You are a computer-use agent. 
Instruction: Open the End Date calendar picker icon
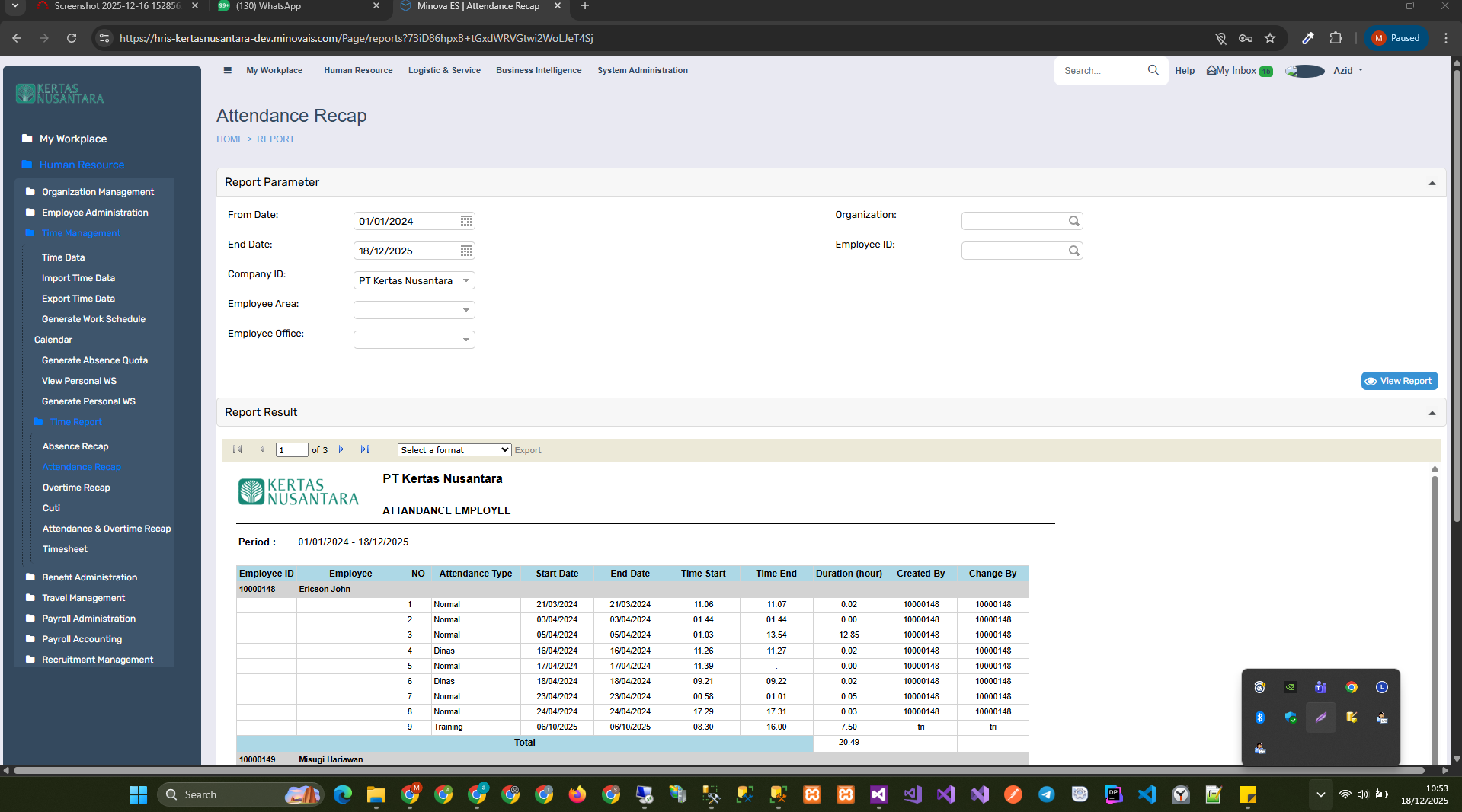[x=466, y=251]
